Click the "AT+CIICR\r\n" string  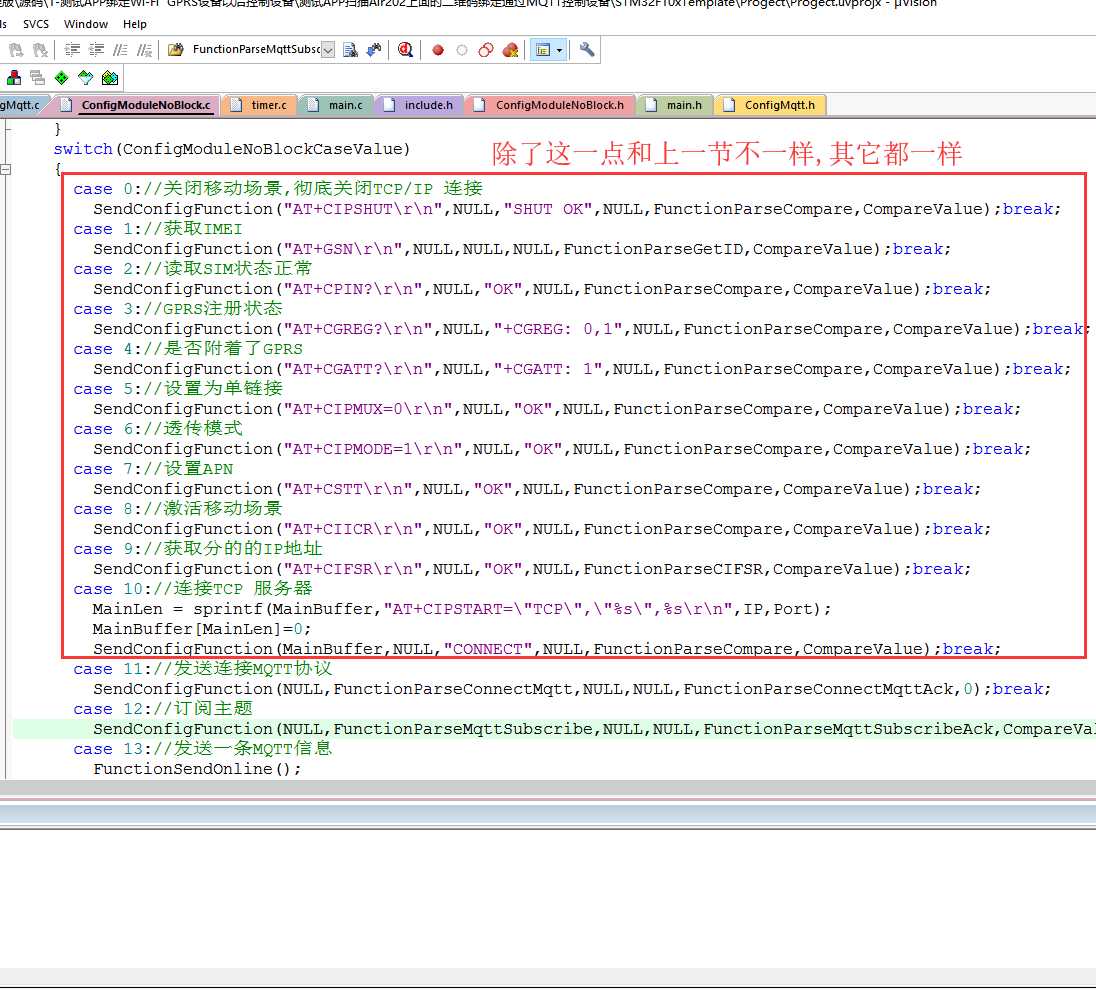[x=353, y=529]
